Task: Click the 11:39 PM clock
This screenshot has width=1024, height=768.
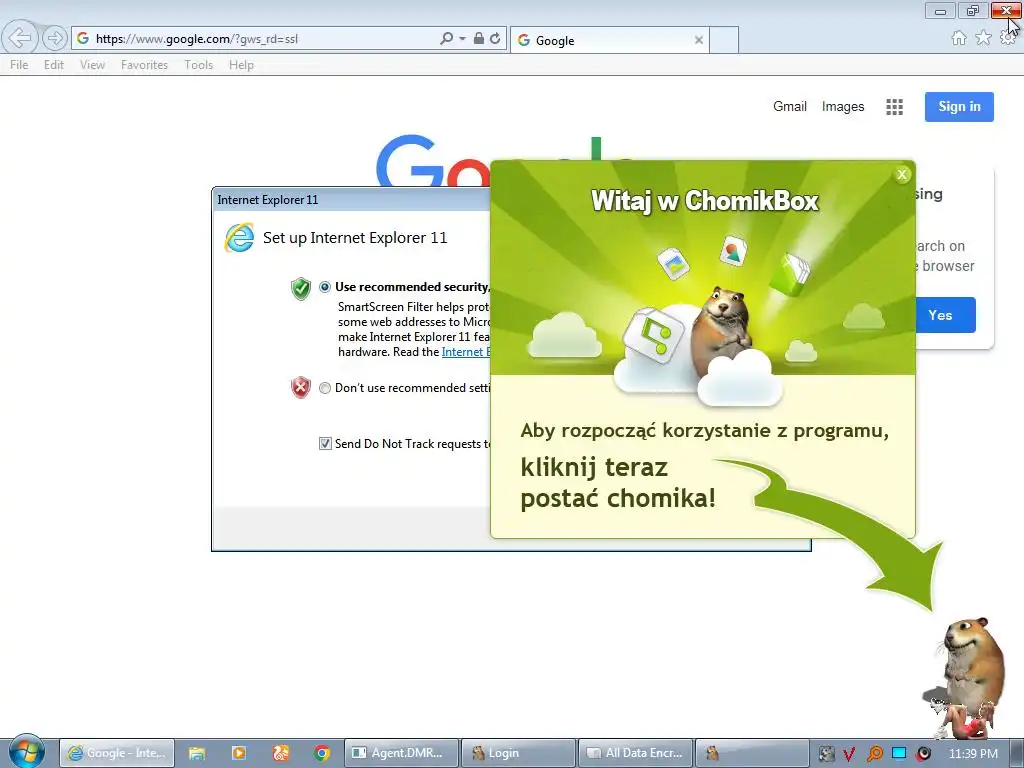Action: (973, 754)
